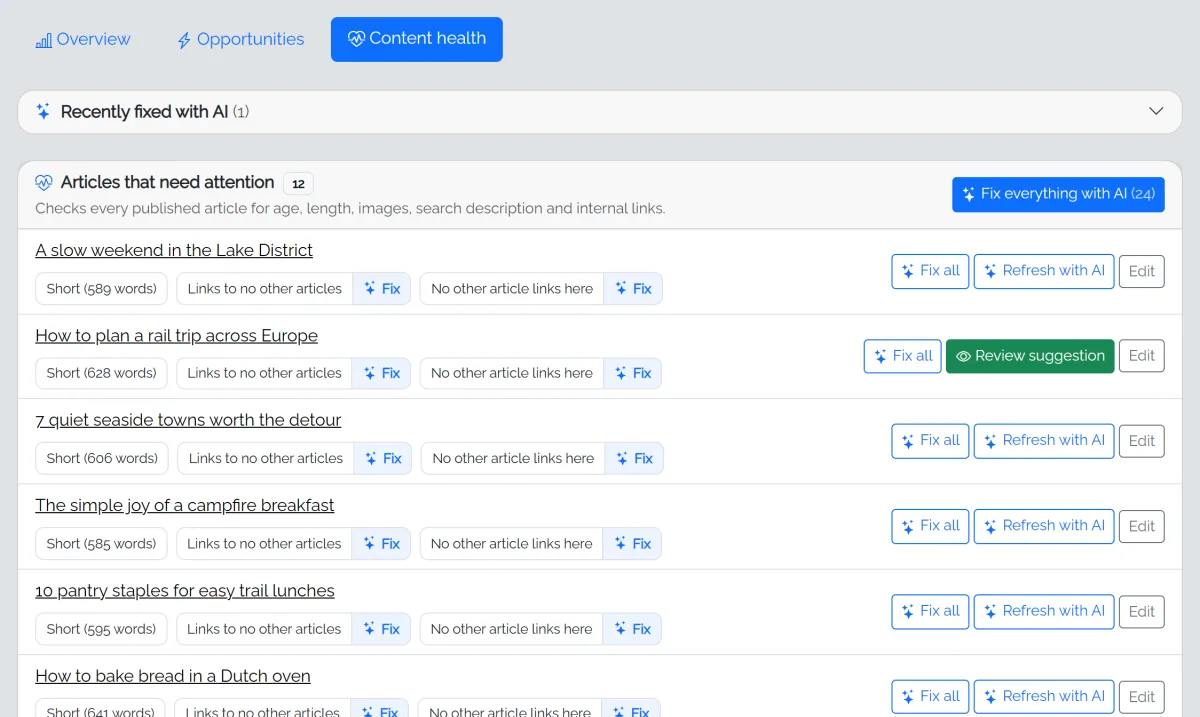Refresh with AI the seaside towns article
This screenshot has width=1200, height=717.
(1044, 441)
